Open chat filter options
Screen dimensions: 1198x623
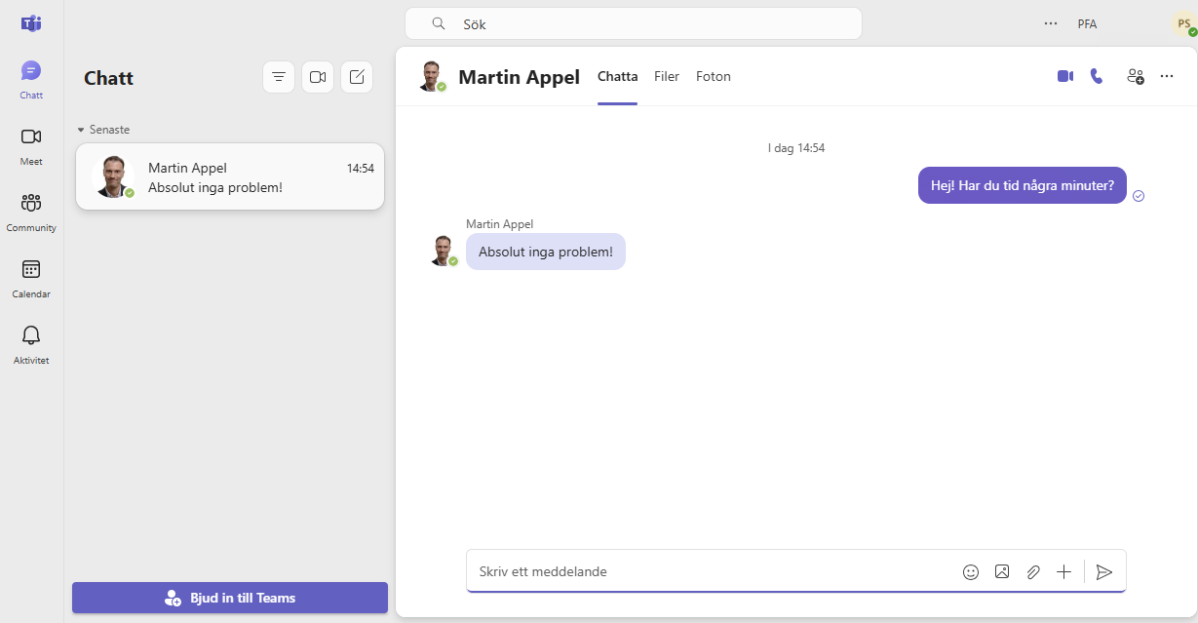click(278, 76)
